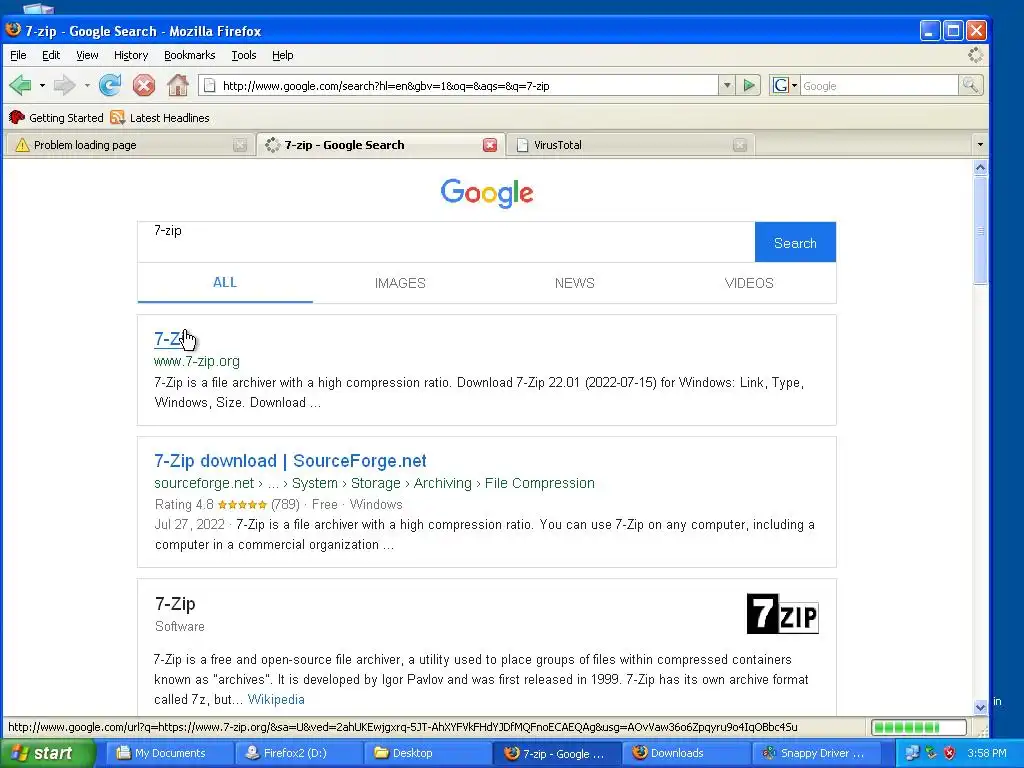Image resolution: width=1024 pixels, height=768 pixels.
Task: Click the Google logo
Action: [487, 193]
